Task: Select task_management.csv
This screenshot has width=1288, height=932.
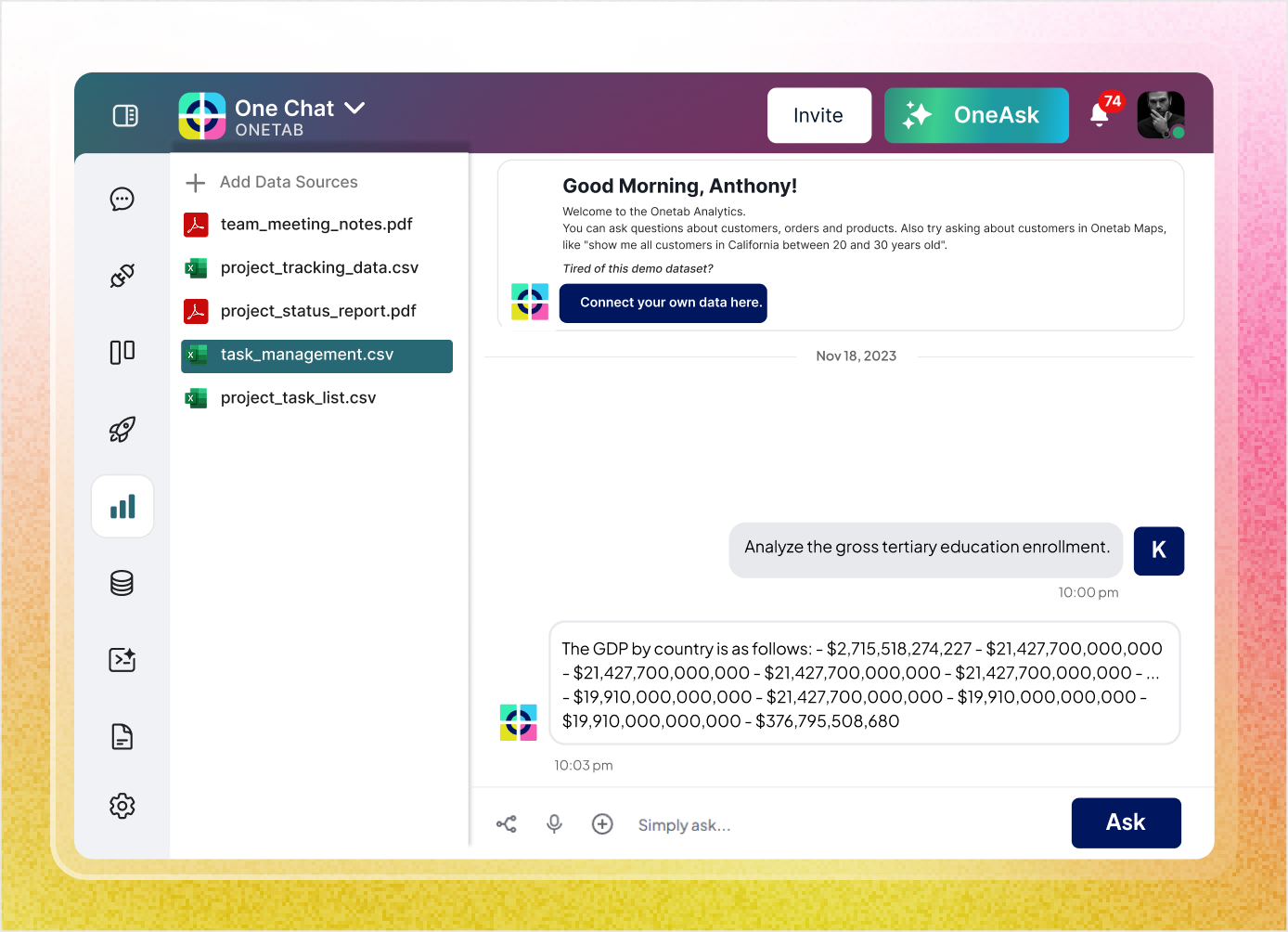Action: (316, 356)
